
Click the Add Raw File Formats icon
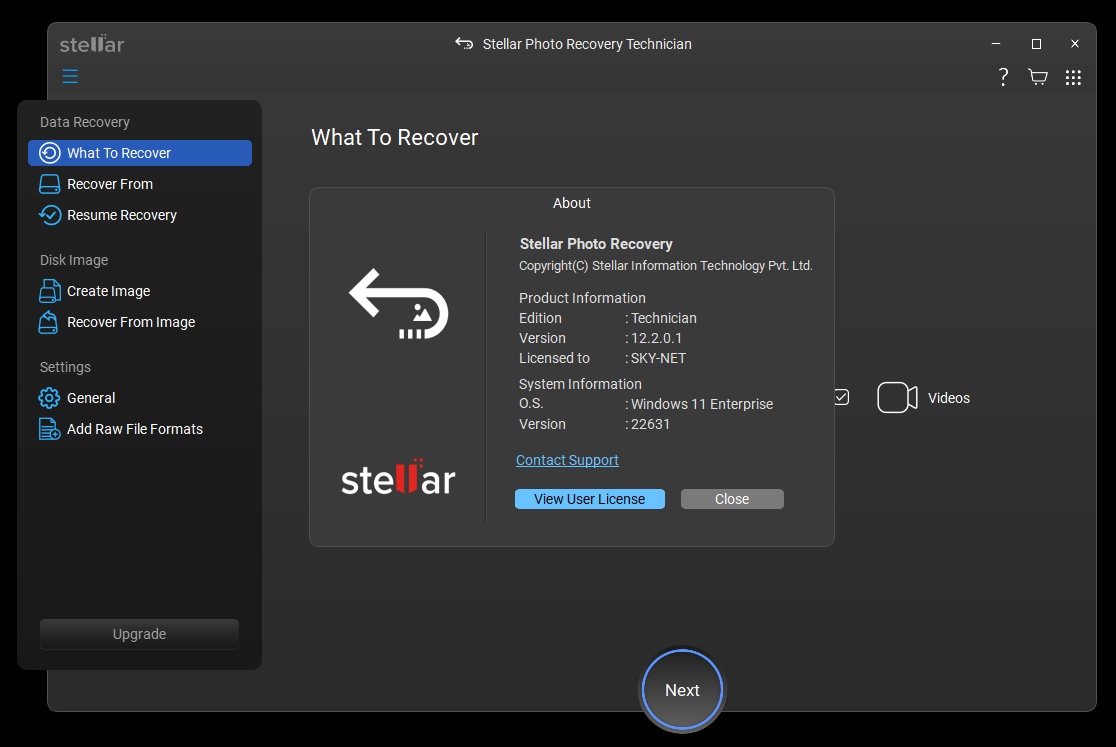(x=49, y=429)
